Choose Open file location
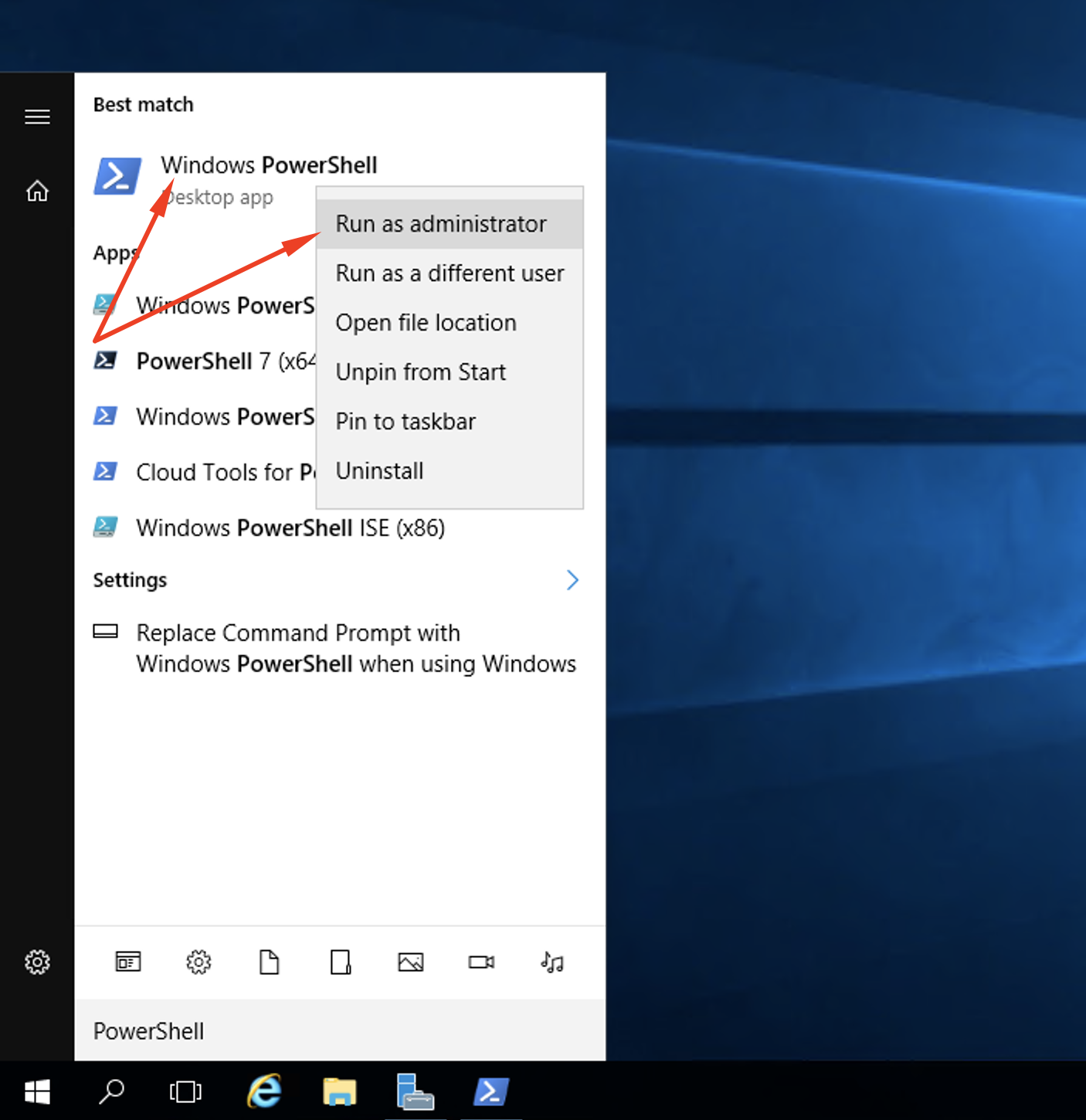1086x1120 pixels. (426, 322)
